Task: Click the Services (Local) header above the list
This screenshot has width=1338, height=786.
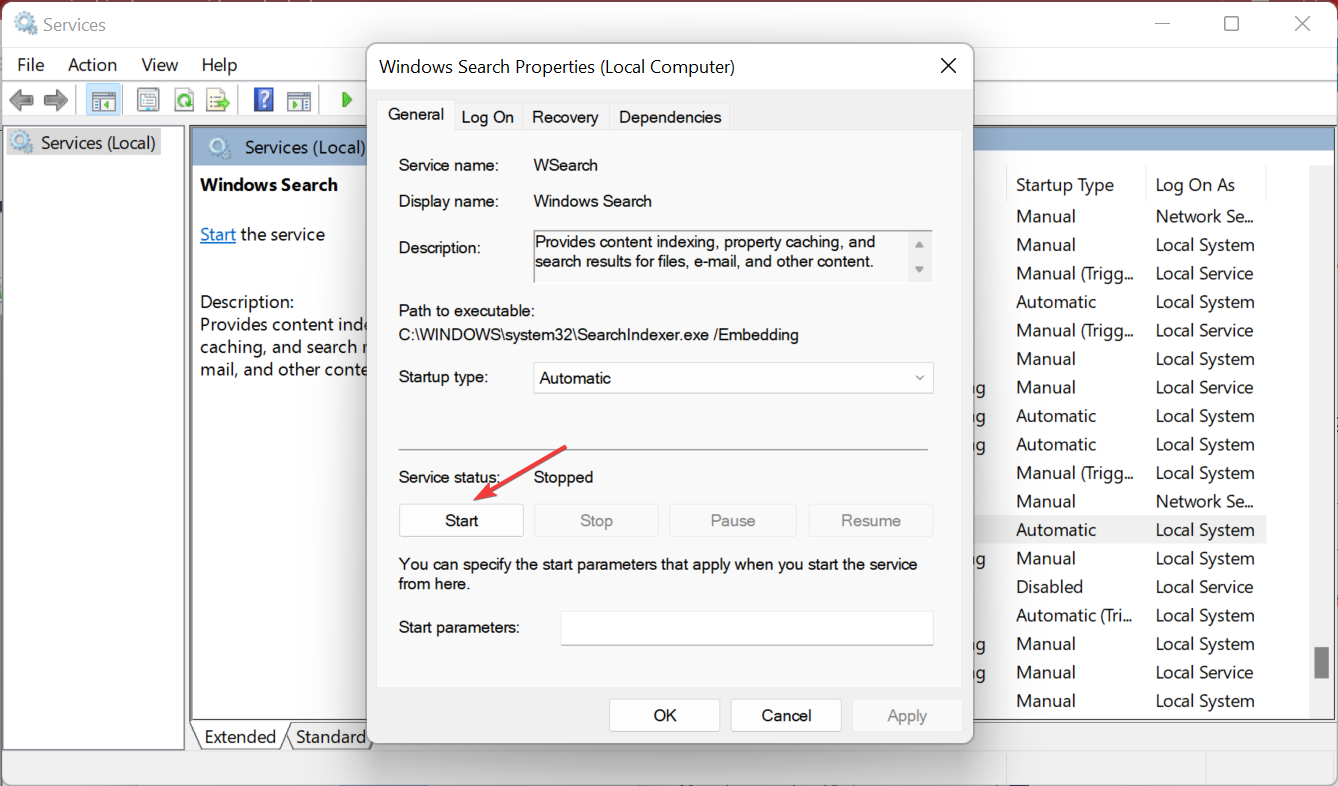Action: 304,147
